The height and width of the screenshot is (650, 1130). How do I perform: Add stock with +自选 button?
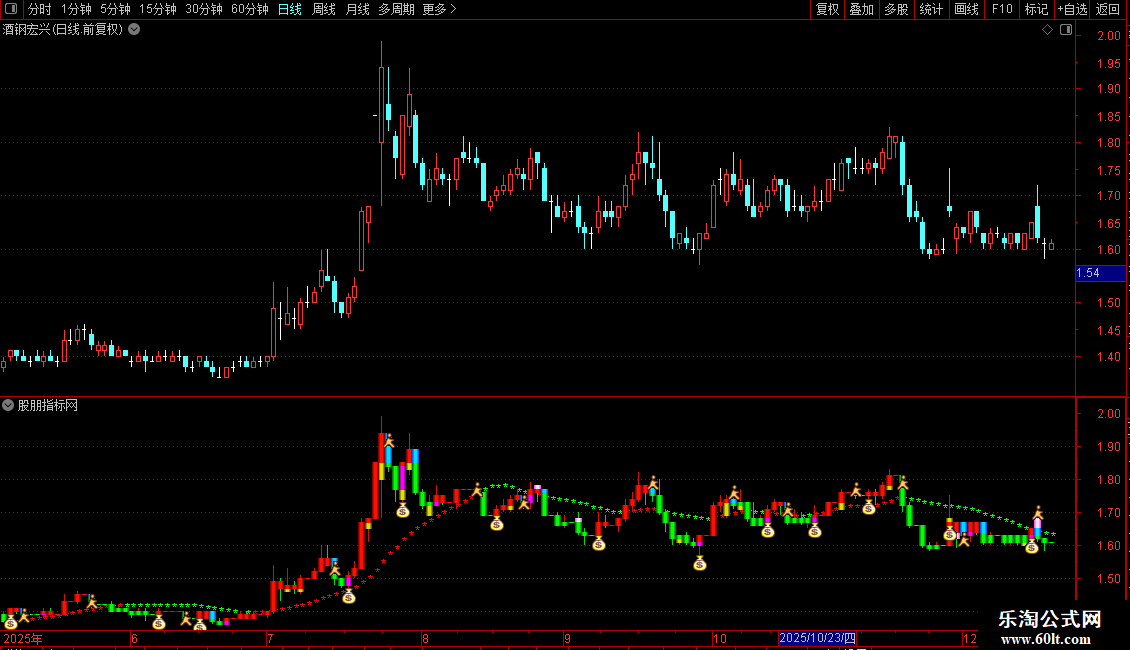[x=1072, y=9]
